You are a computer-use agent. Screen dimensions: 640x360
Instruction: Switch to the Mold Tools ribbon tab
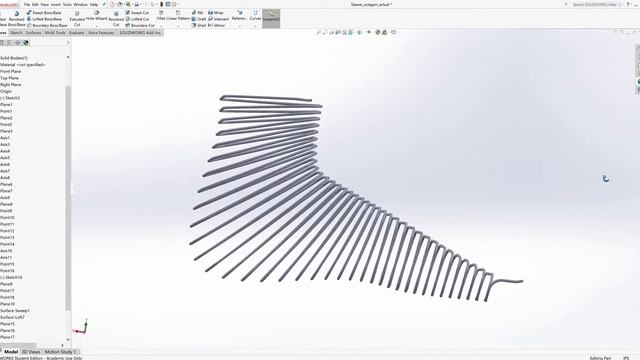click(x=55, y=33)
